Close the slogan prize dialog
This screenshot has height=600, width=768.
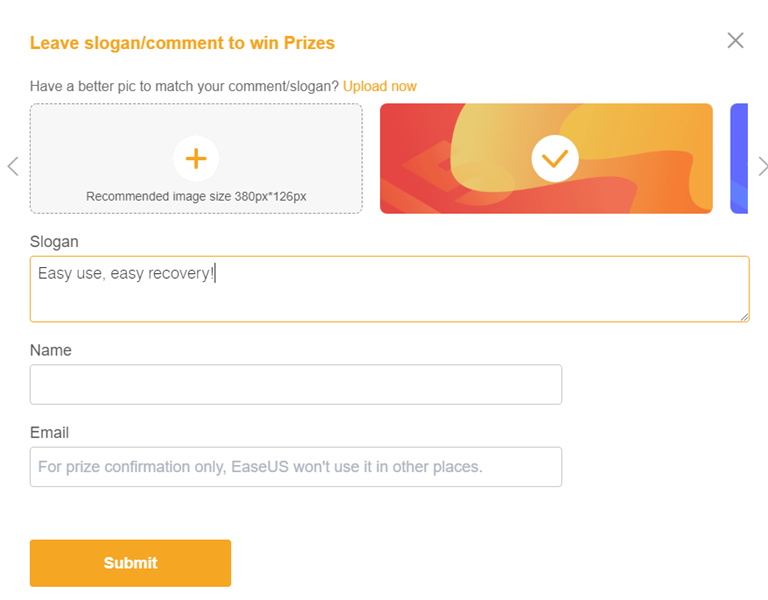[x=735, y=41]
